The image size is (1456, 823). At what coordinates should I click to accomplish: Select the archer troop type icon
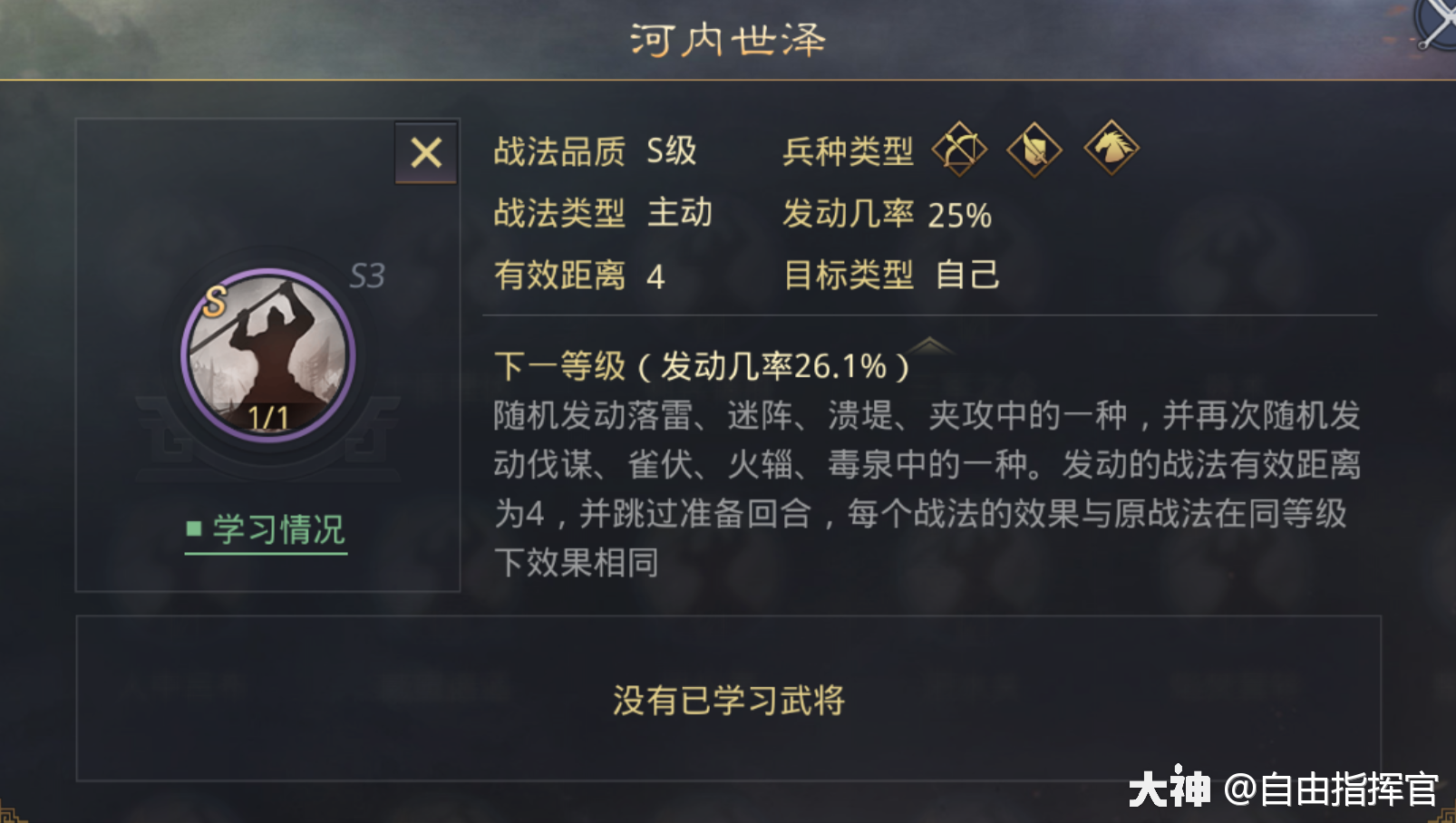click(x=959, y=149)
